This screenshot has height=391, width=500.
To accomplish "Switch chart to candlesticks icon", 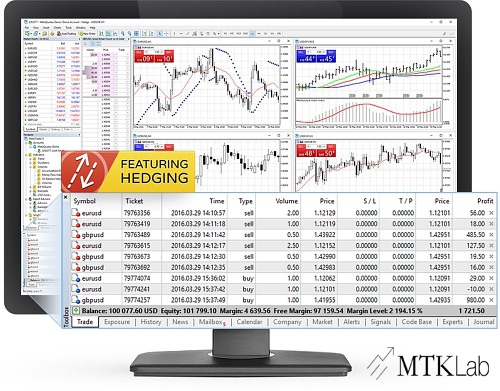I will [108, 34].
